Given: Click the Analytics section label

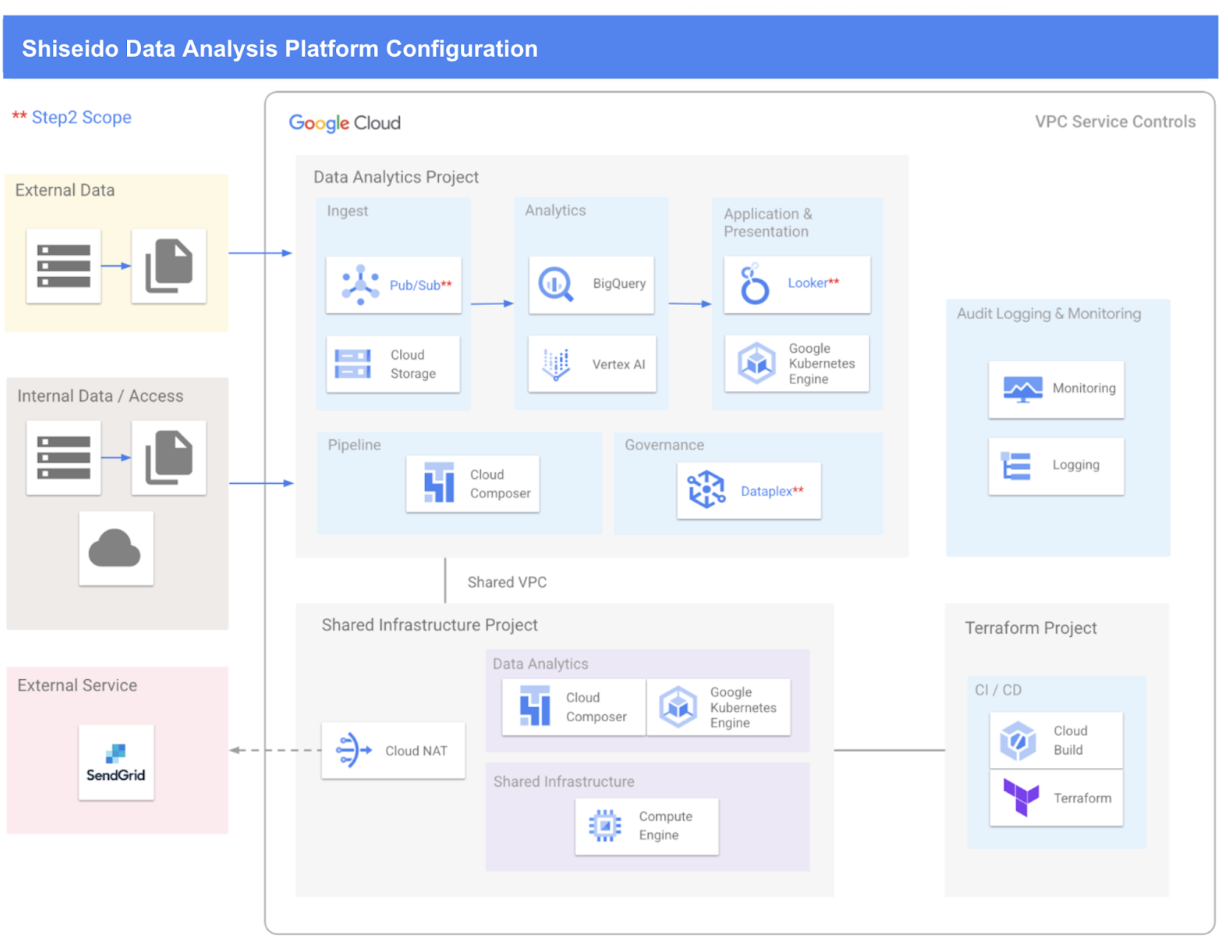Looking at the screenshot, I should 556,210.
